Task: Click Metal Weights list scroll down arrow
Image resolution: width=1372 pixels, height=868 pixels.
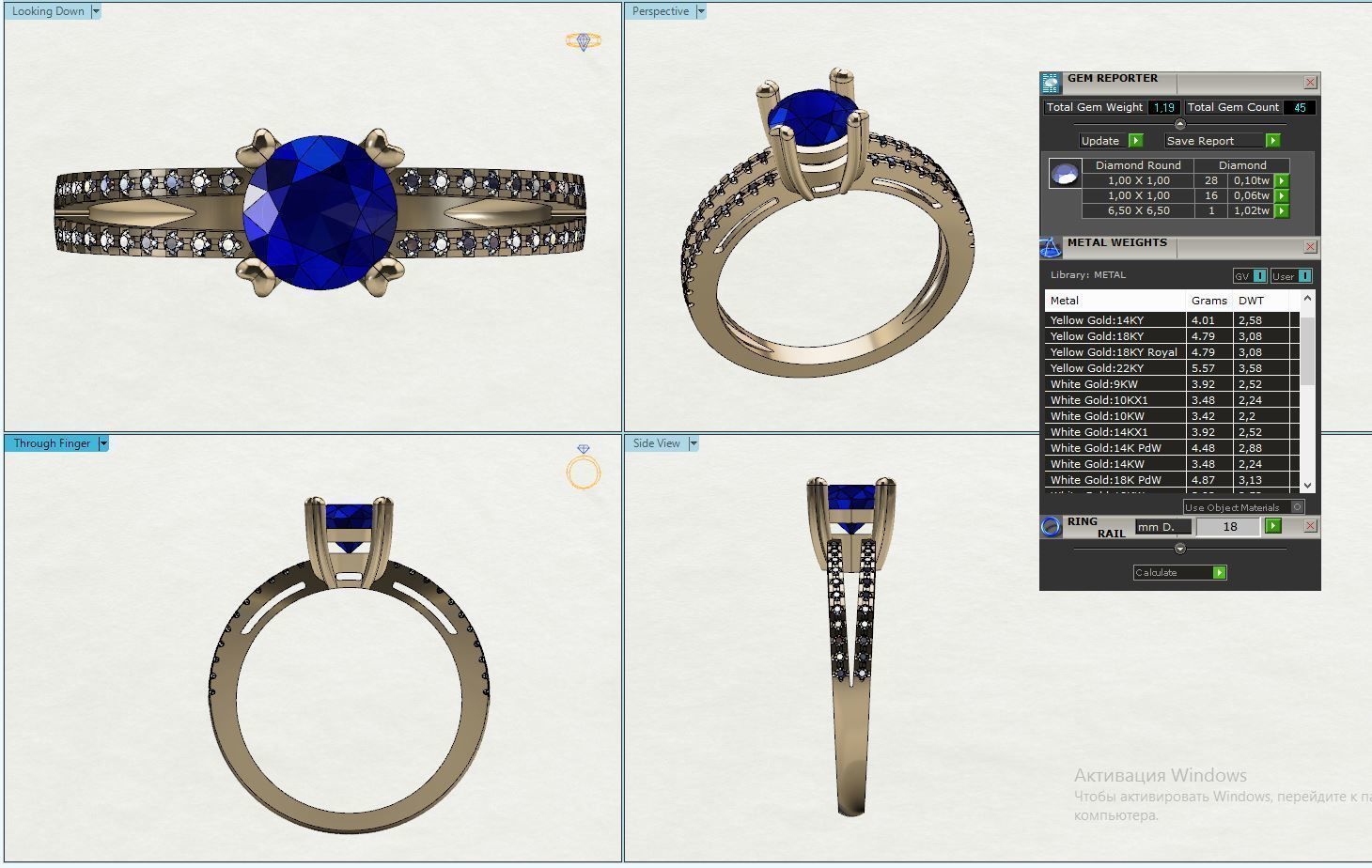Action: 1307,486
